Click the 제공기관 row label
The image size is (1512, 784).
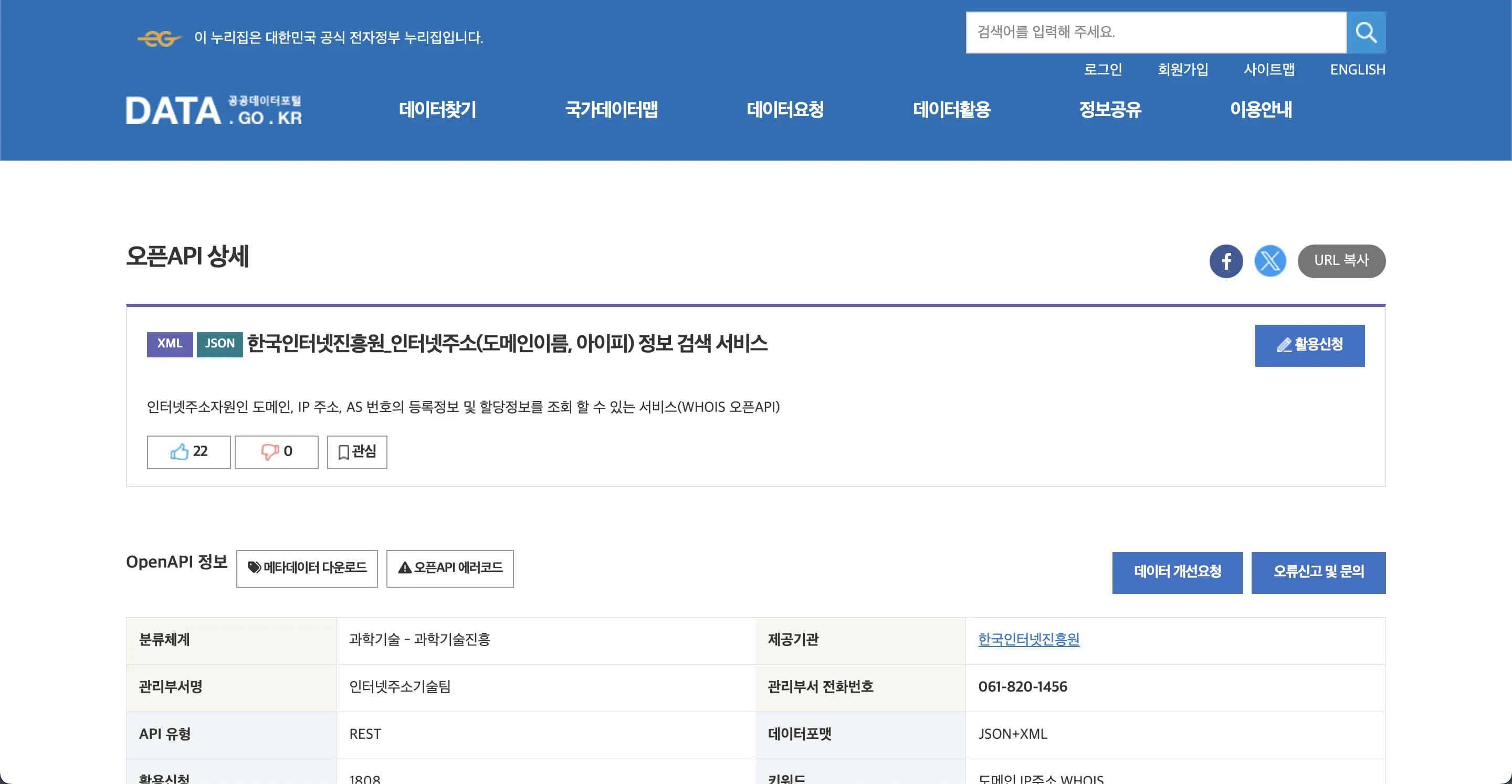click(793, 640)
